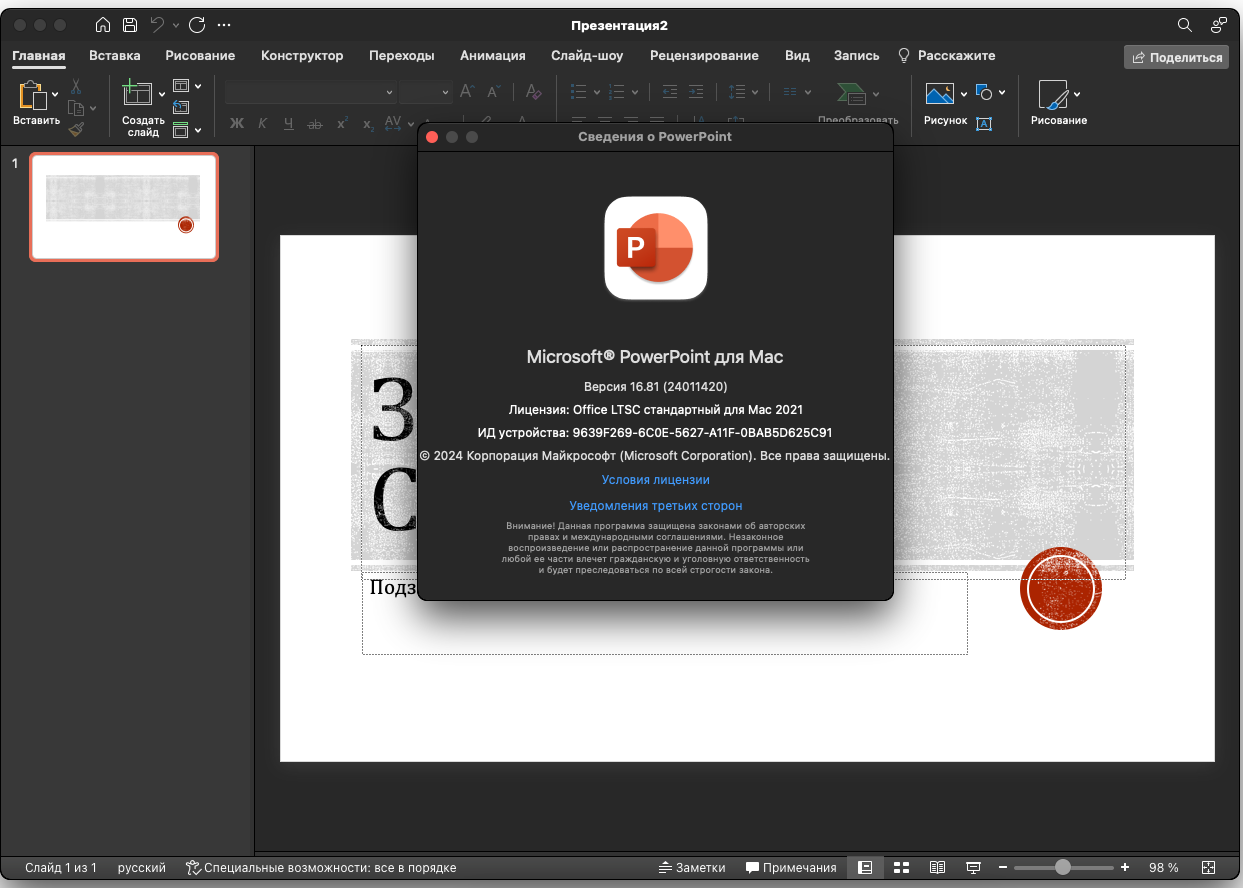
Task: Toggle the Примечания comments pane
Action: coord(792,867)
